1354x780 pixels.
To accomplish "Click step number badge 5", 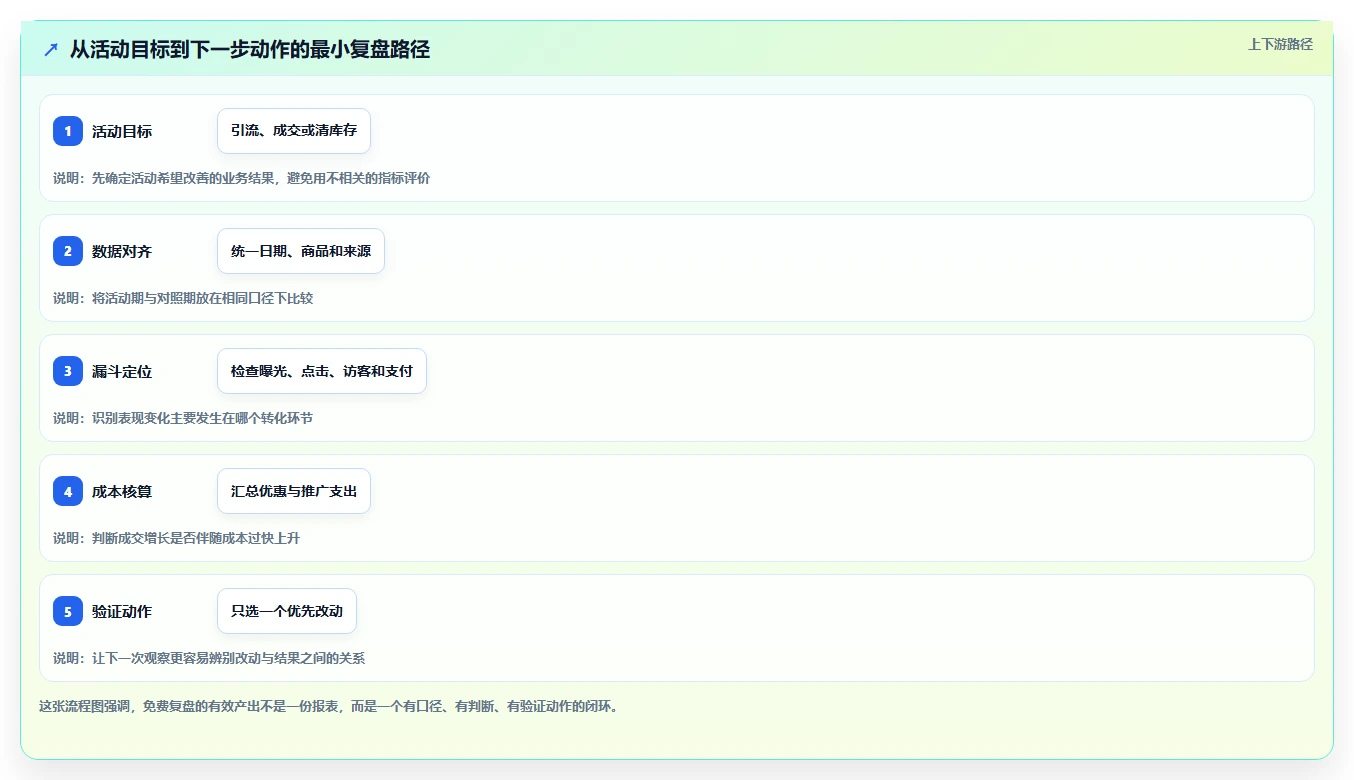I will click(68, 611).
